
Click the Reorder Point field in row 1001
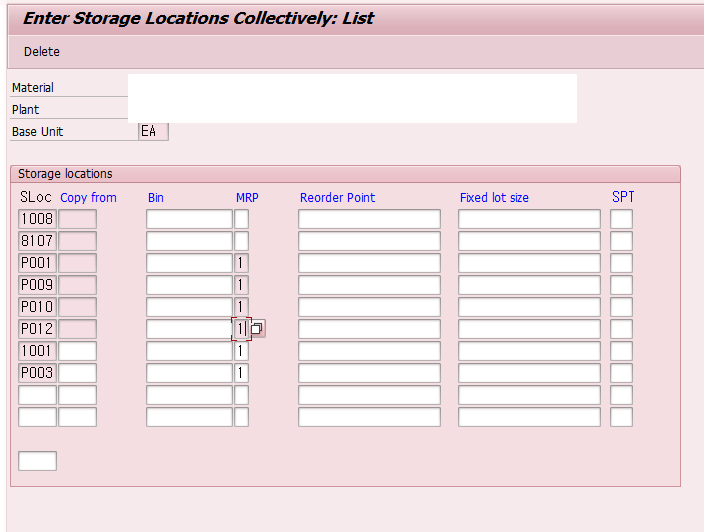point(370,351)
